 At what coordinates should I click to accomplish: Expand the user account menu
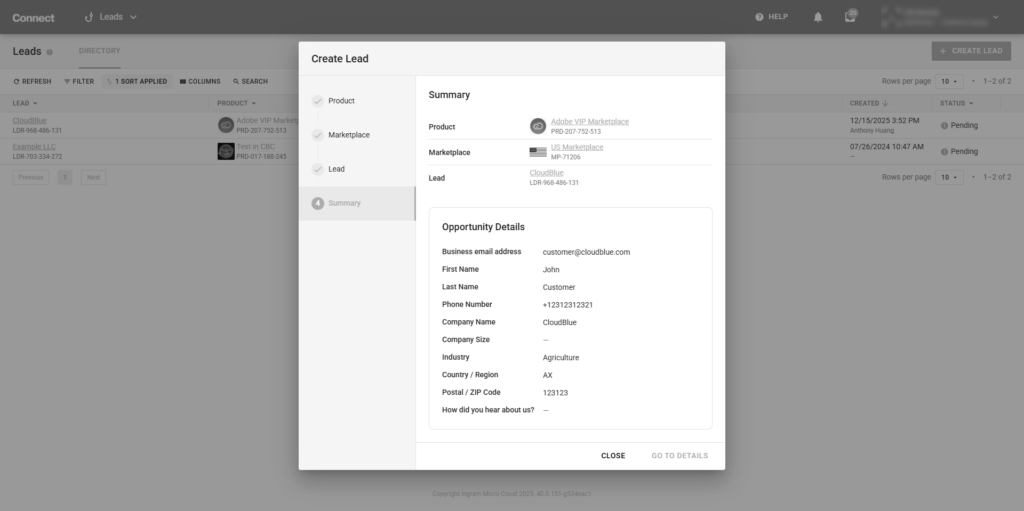pos(995,17)
